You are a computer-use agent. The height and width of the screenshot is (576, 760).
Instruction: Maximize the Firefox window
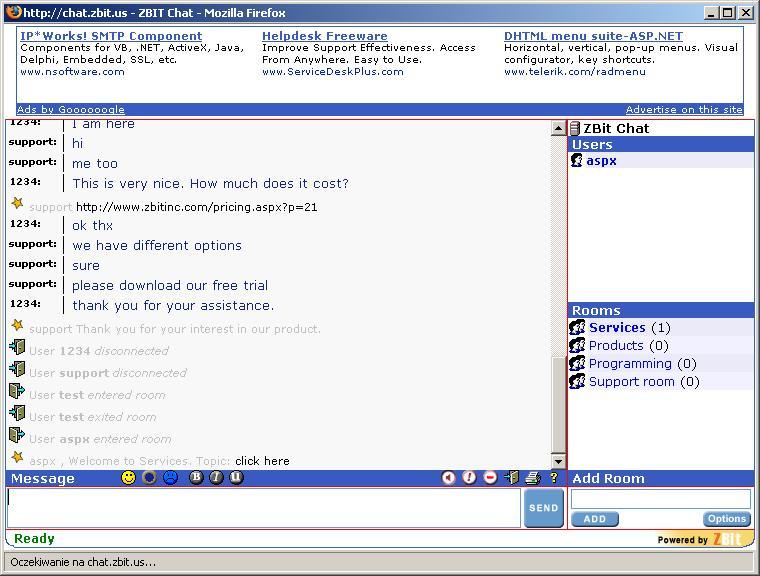tap(728, 13)
